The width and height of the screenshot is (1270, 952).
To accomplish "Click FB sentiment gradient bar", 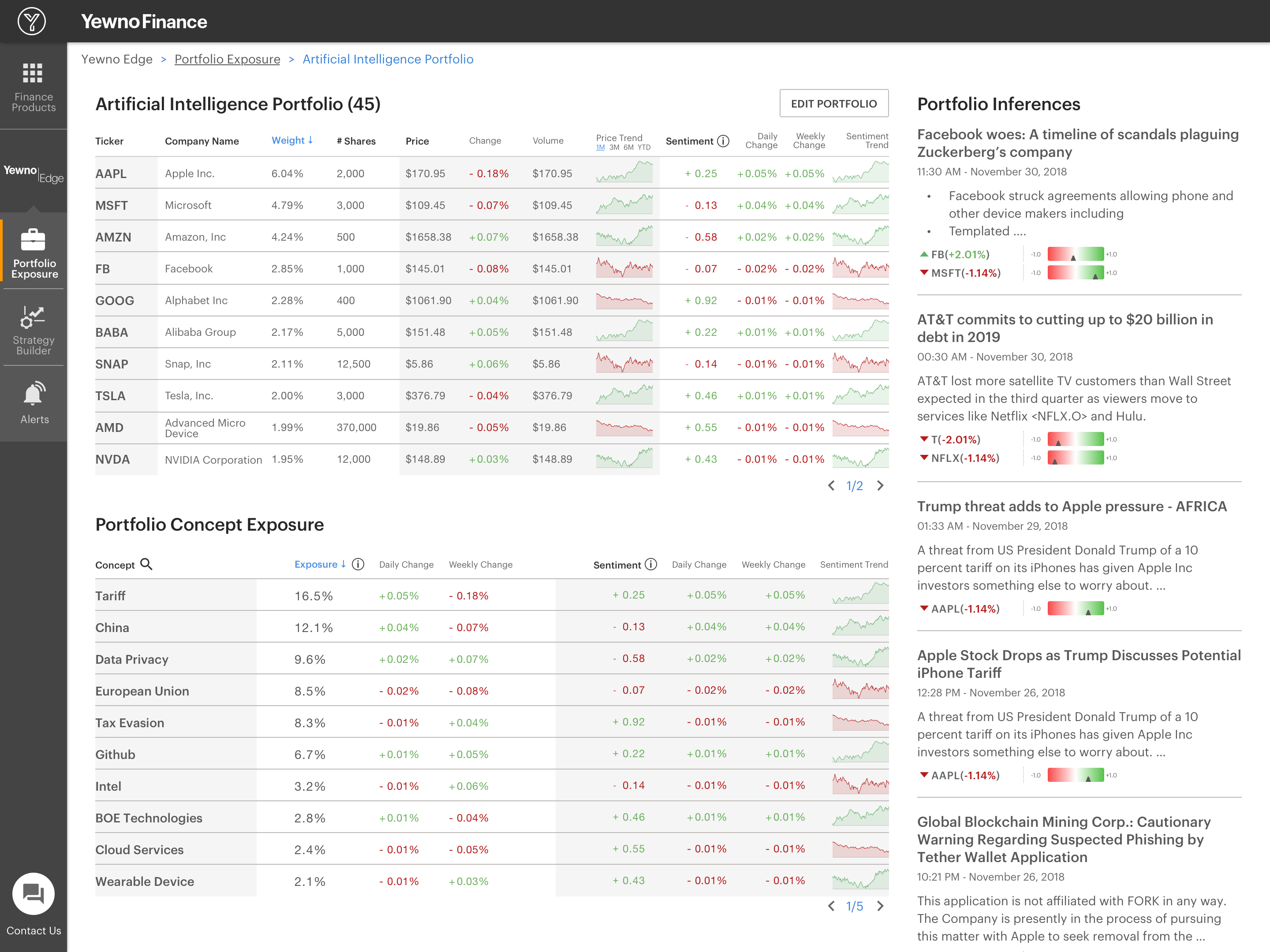I will click(1076, 254).
